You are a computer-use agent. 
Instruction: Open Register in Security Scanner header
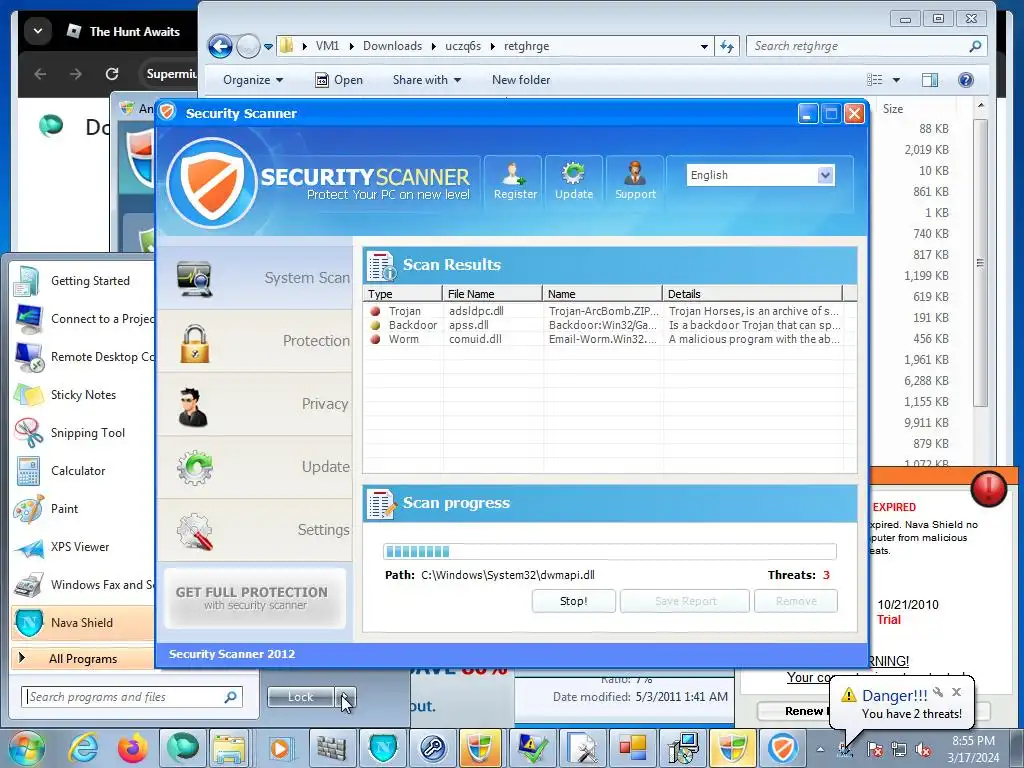tap(515, 181)
